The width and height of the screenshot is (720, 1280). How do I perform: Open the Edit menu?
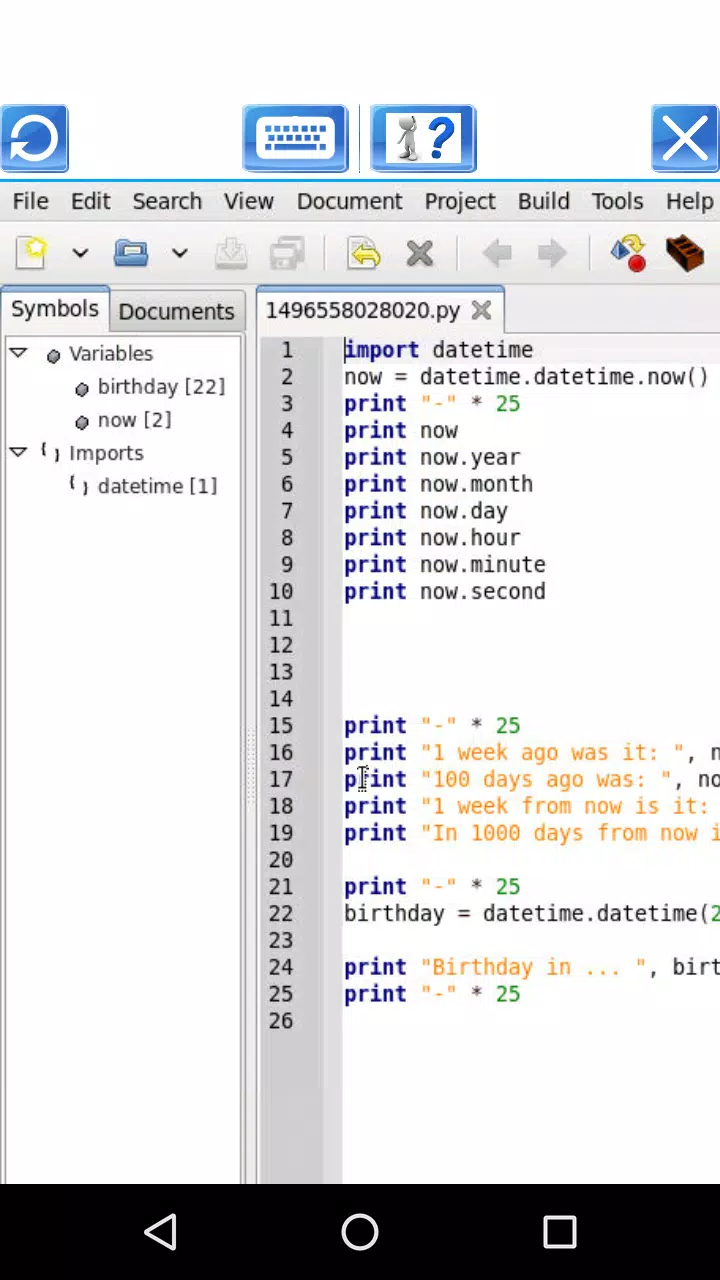click(90, 201)
